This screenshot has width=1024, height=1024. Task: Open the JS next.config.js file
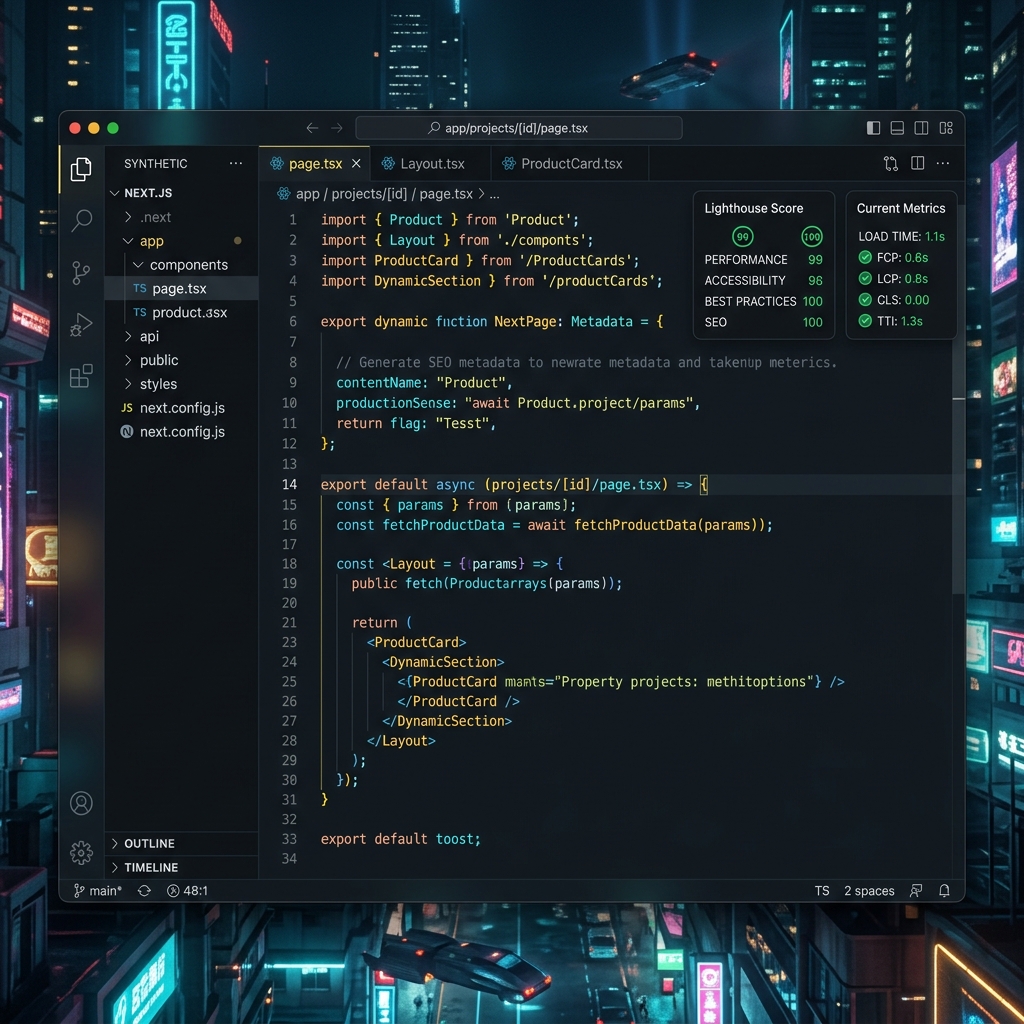coord(182,408)
